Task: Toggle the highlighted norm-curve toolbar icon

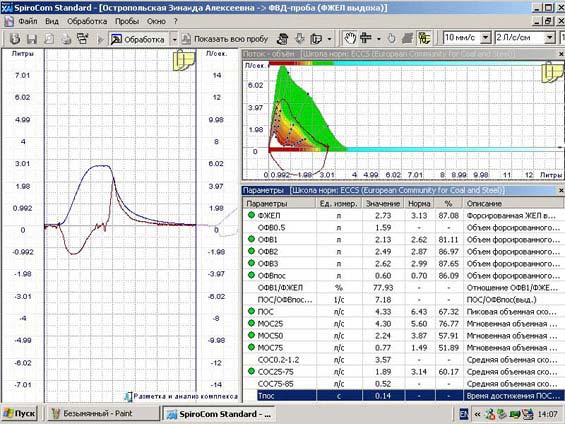Action: (x=424, y=38)
